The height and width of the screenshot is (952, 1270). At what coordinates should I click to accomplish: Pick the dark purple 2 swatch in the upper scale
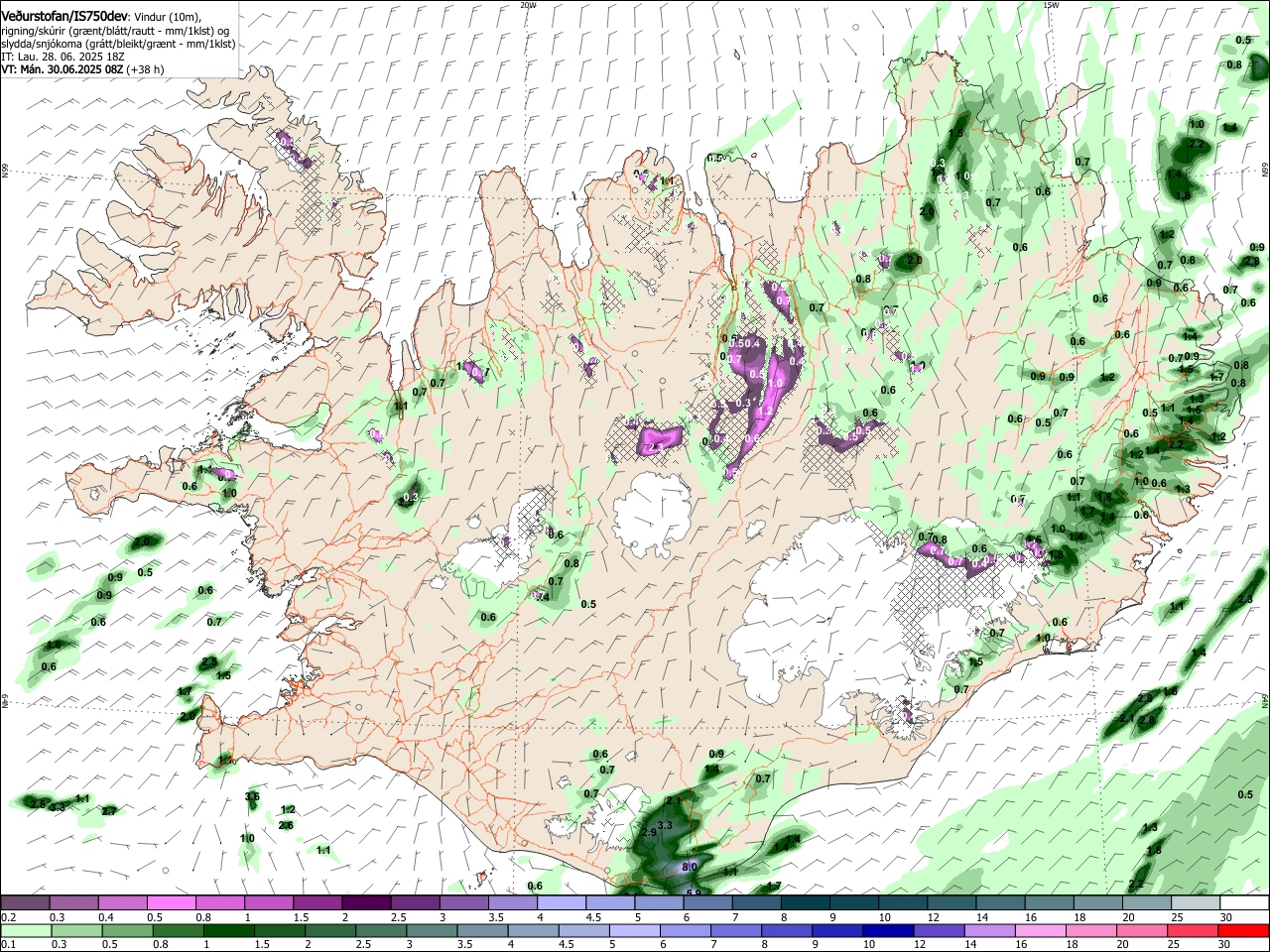(x=365, y=902)
